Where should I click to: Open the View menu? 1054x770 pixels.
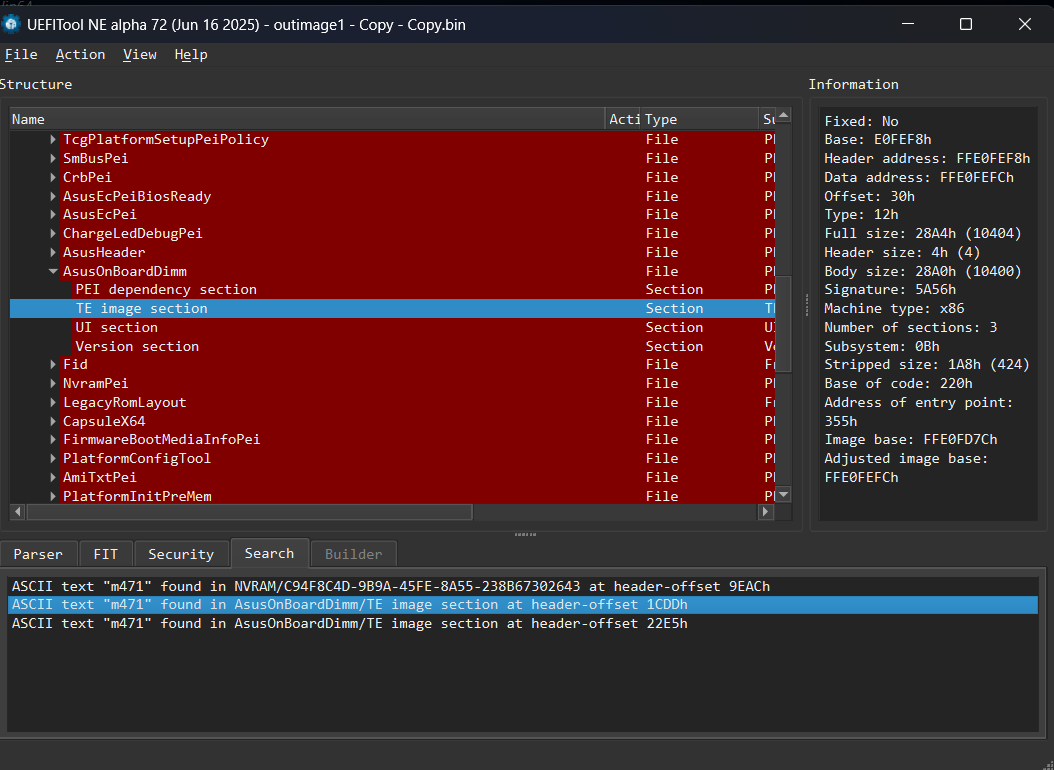139,54
